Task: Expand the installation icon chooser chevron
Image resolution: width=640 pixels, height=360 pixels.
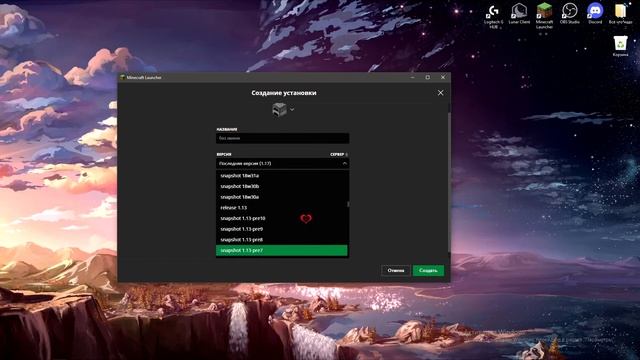Action: tap(292, 109)
